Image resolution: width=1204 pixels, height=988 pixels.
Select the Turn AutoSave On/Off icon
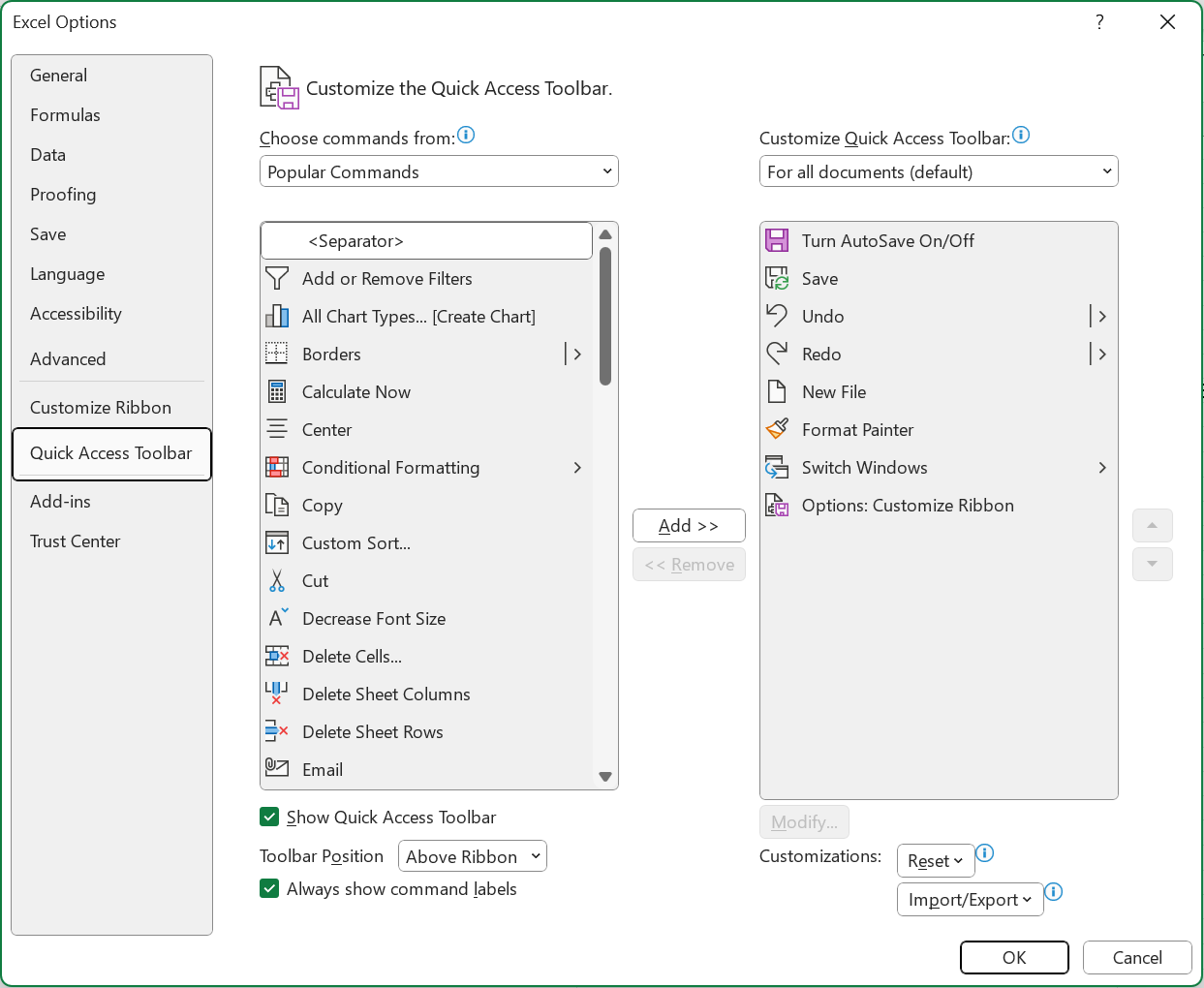[x=777, y=241]
